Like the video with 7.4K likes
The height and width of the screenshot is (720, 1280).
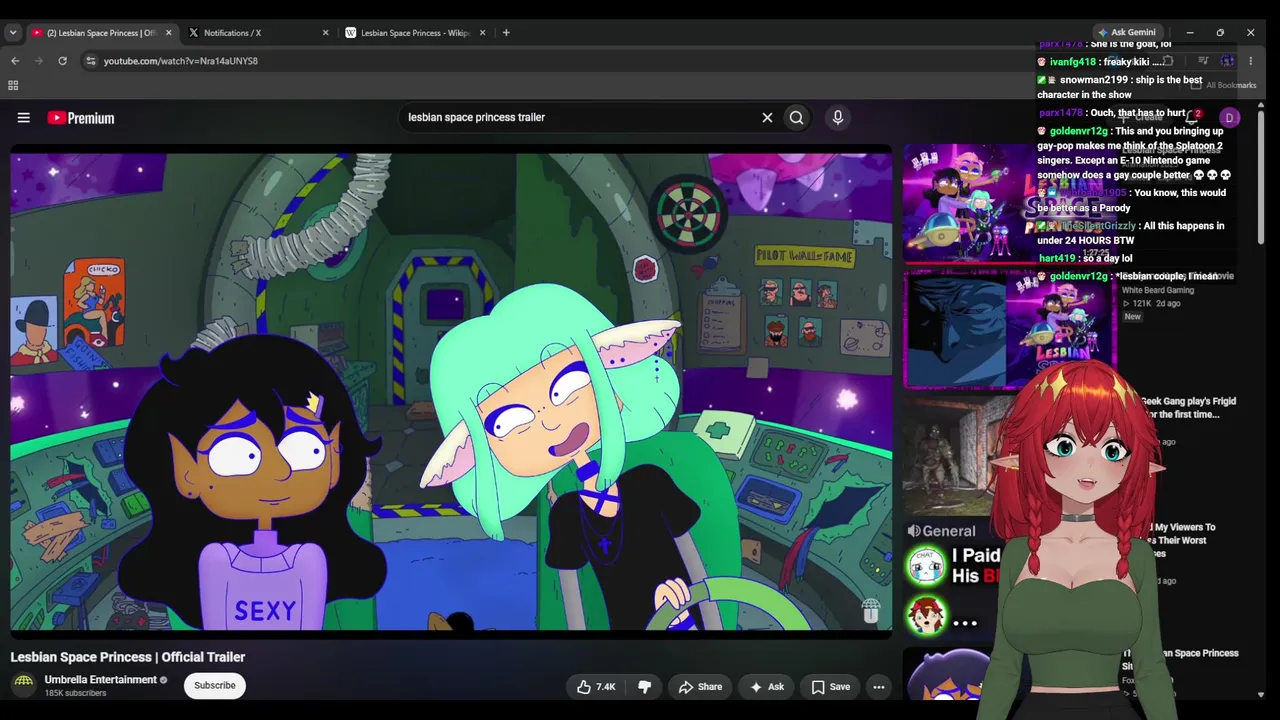pyautogui.click(x=596, y=687)
